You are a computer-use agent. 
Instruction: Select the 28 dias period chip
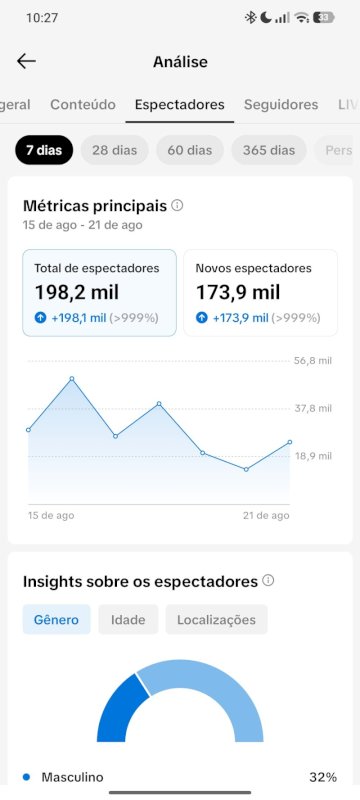(115, 150)
